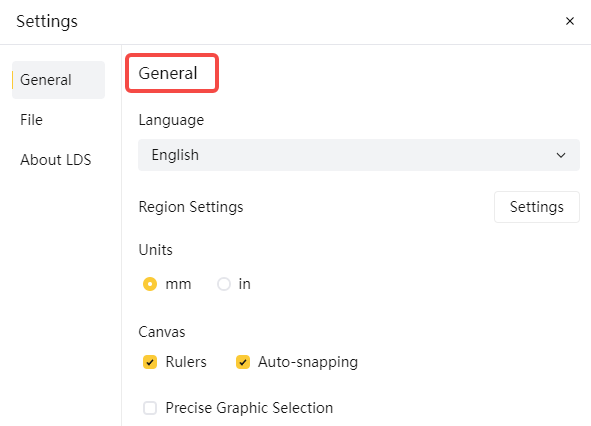The height and width of the screenshot is (426, 591).
Task: Click the chevron arrow in the Language box
Action: 561,155
